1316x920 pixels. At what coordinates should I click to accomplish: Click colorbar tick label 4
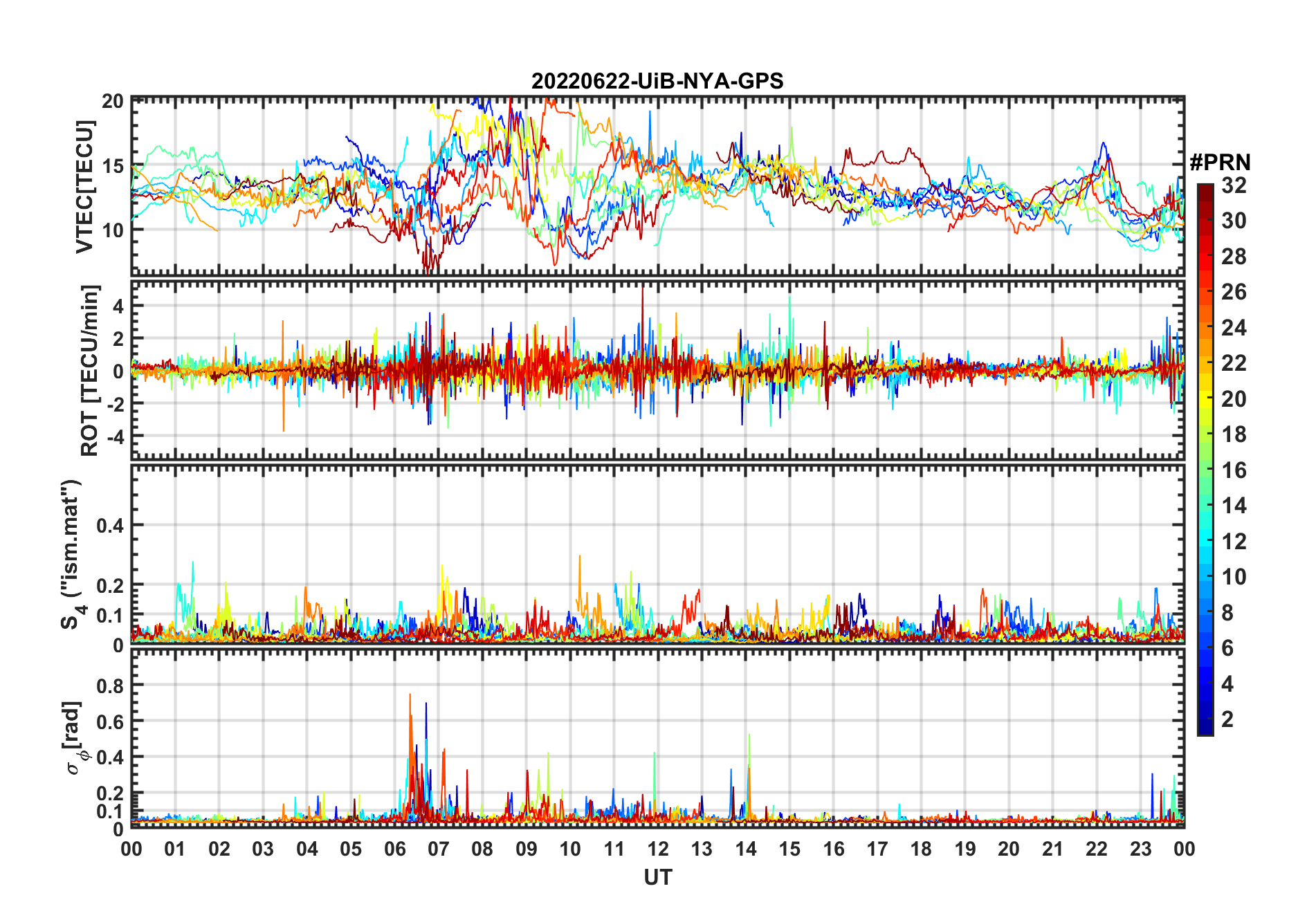point(1227,684)
